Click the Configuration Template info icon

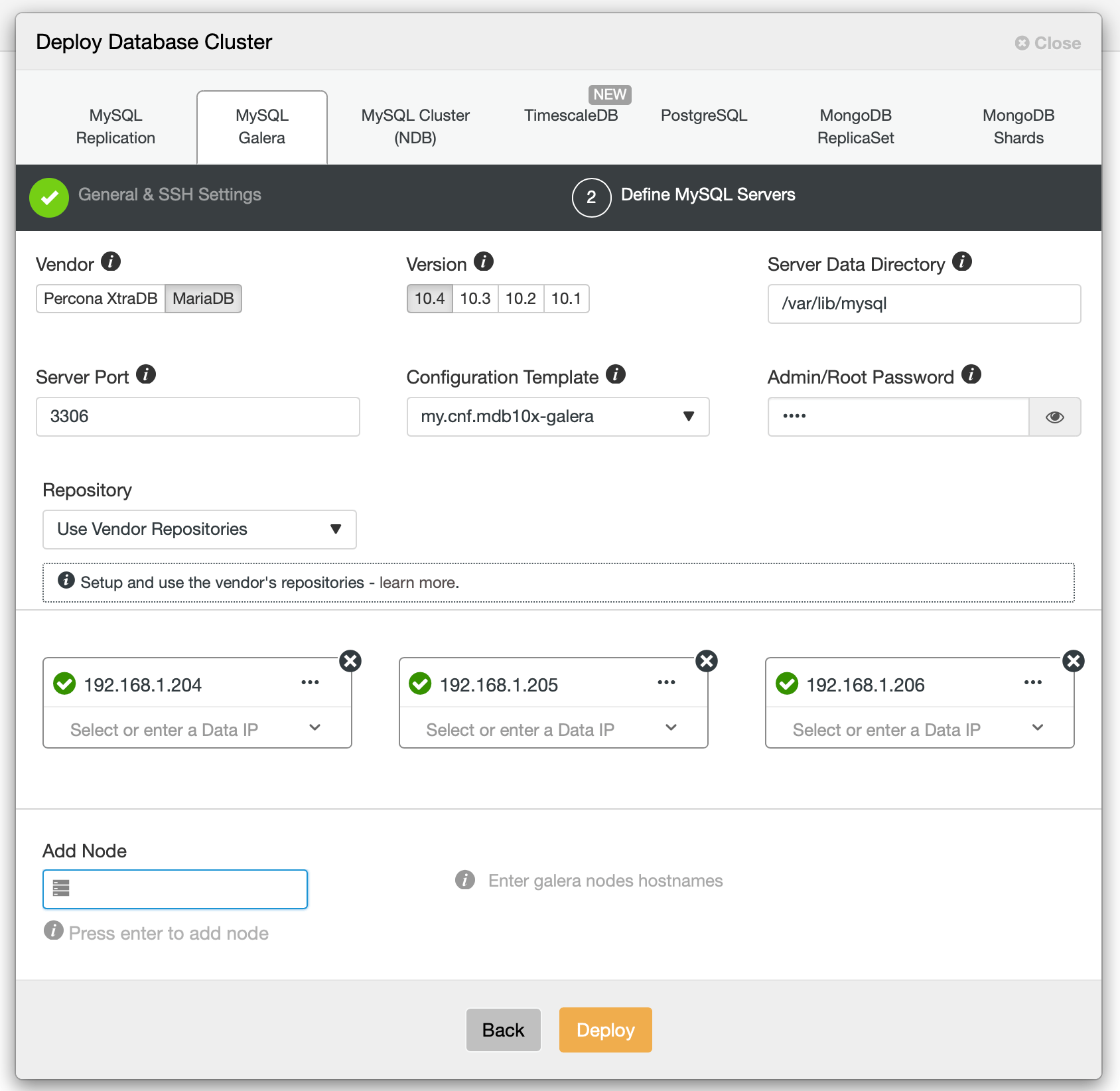click(616, 374)
